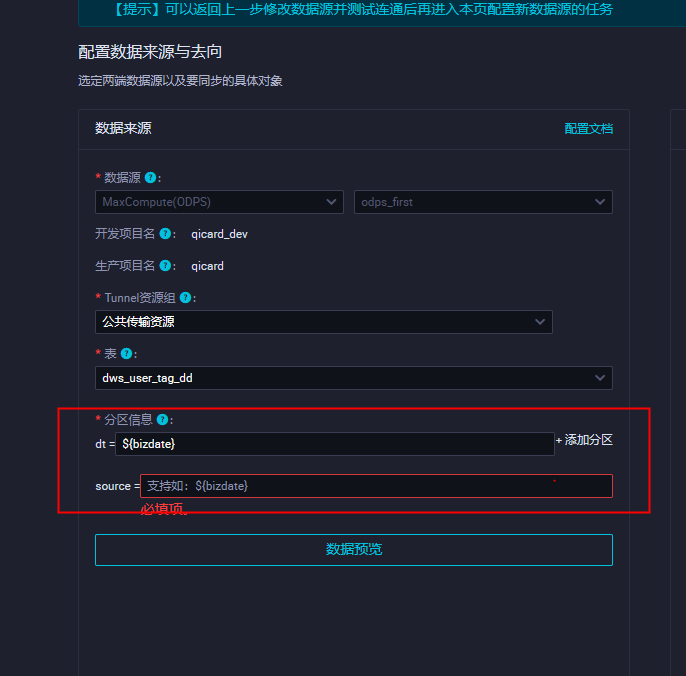686x676 pixels.
Task: Click help icon beside 生产项目名
Action: 165,266
